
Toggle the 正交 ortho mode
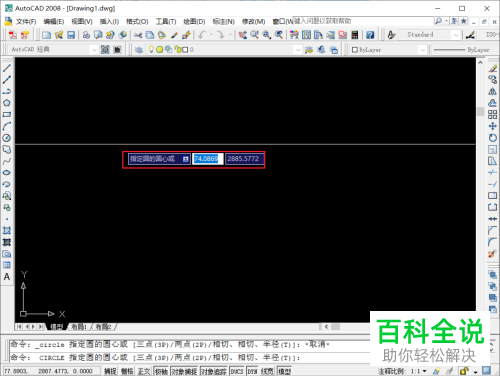(144, 371)
